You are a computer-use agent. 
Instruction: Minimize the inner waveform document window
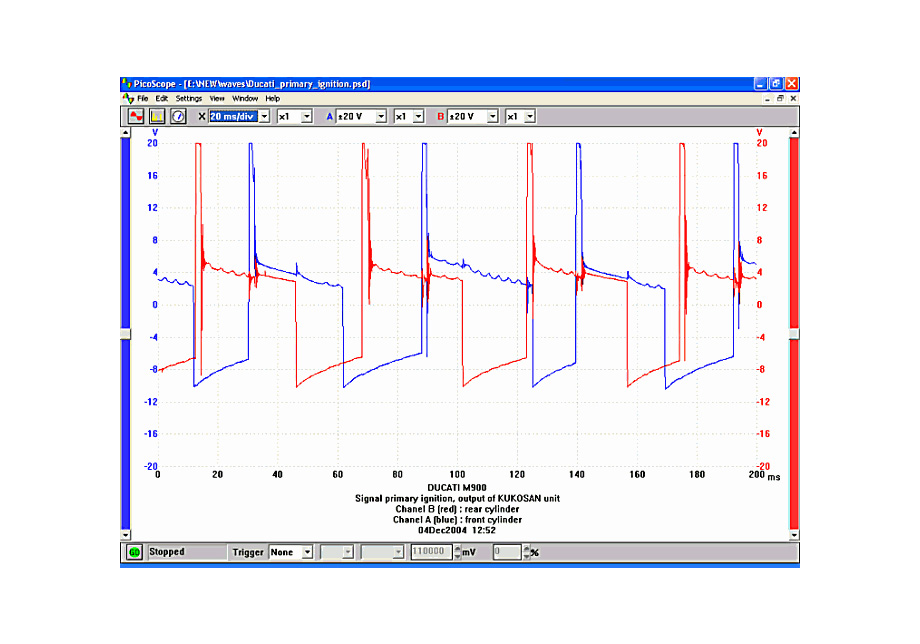pos(767,99)
